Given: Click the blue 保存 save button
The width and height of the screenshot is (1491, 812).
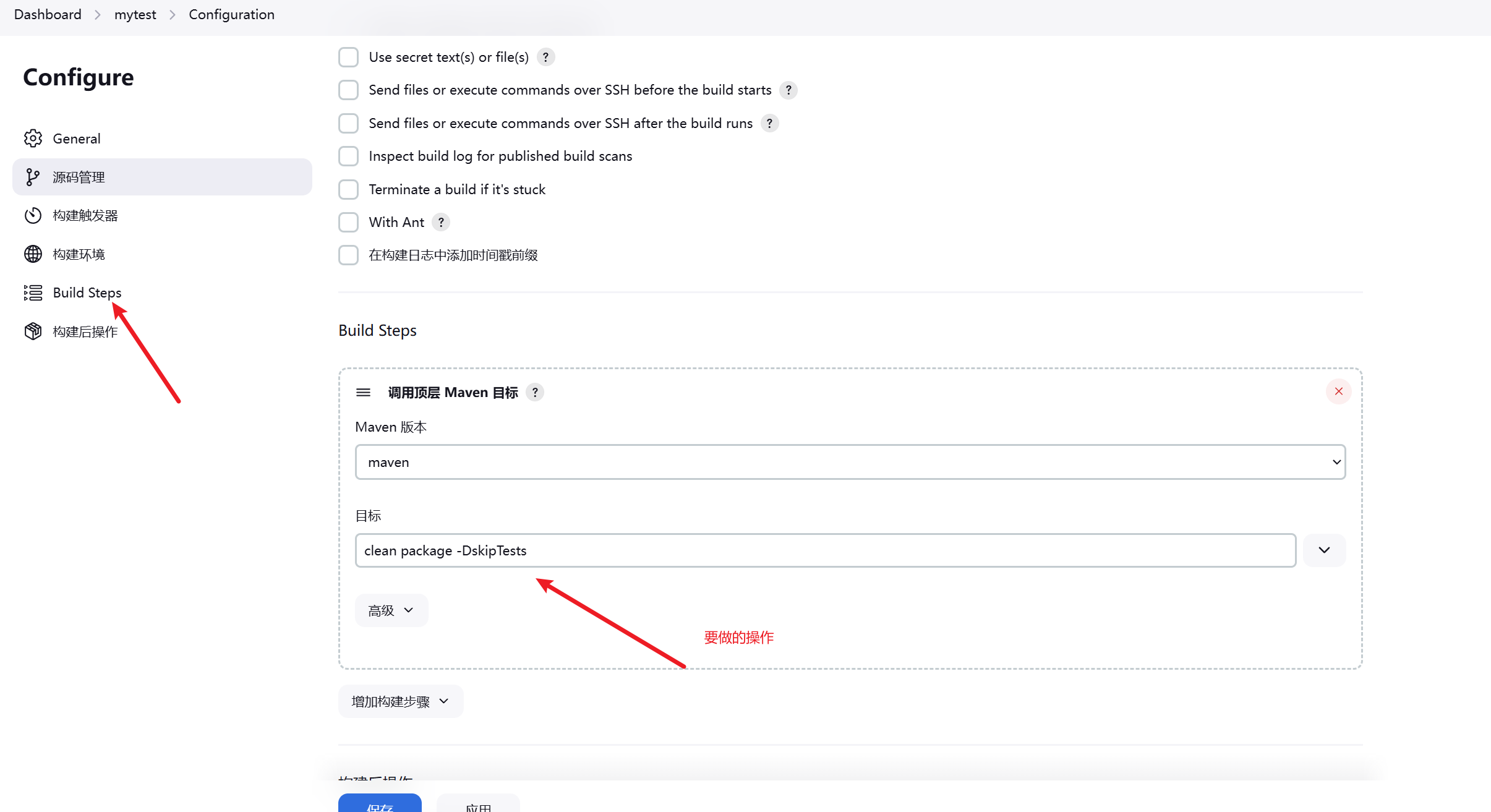Looking at the screenshot, I should [x=380, y=803].
